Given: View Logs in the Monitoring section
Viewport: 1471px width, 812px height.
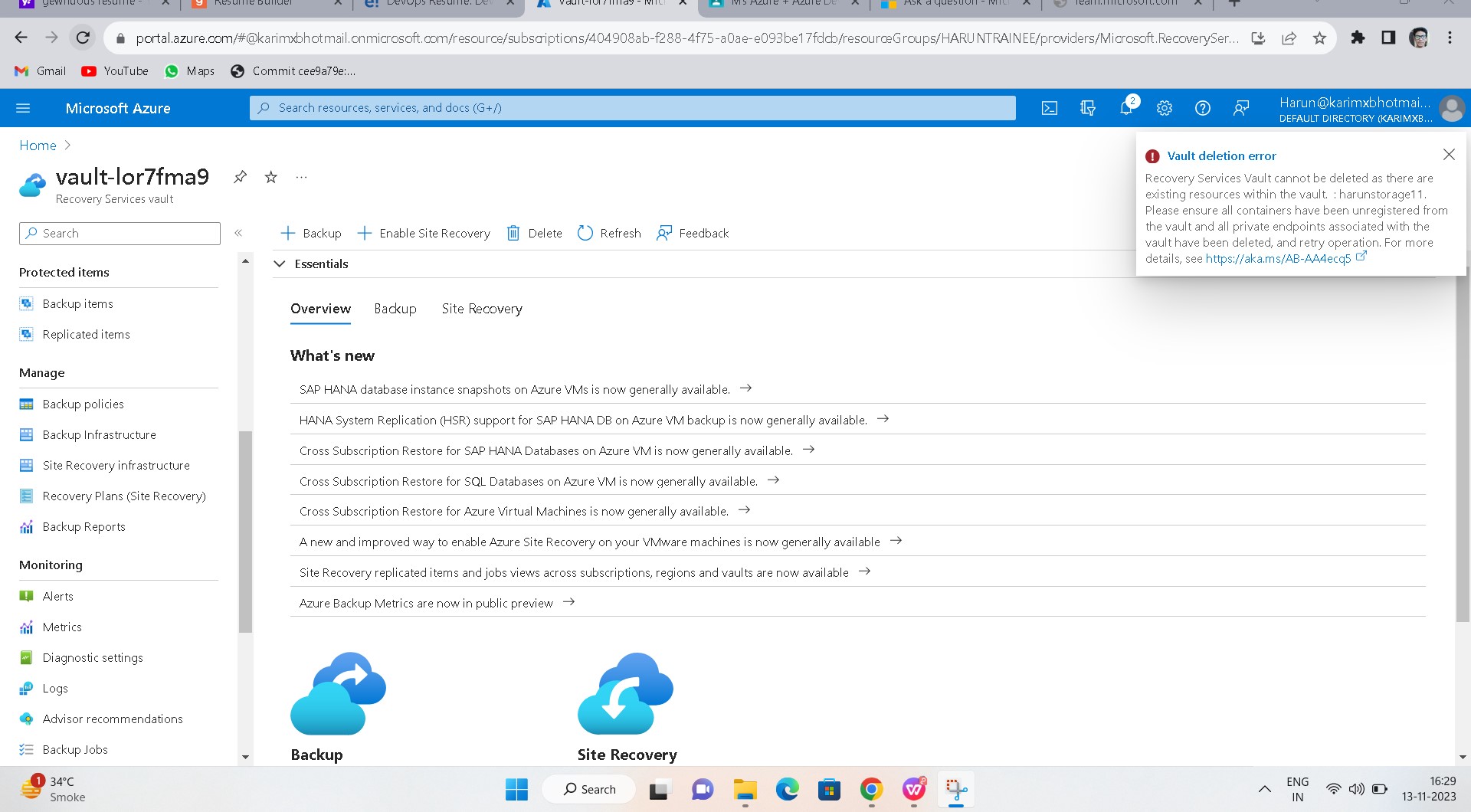Looking at the screenshot, I should point(54,688).
